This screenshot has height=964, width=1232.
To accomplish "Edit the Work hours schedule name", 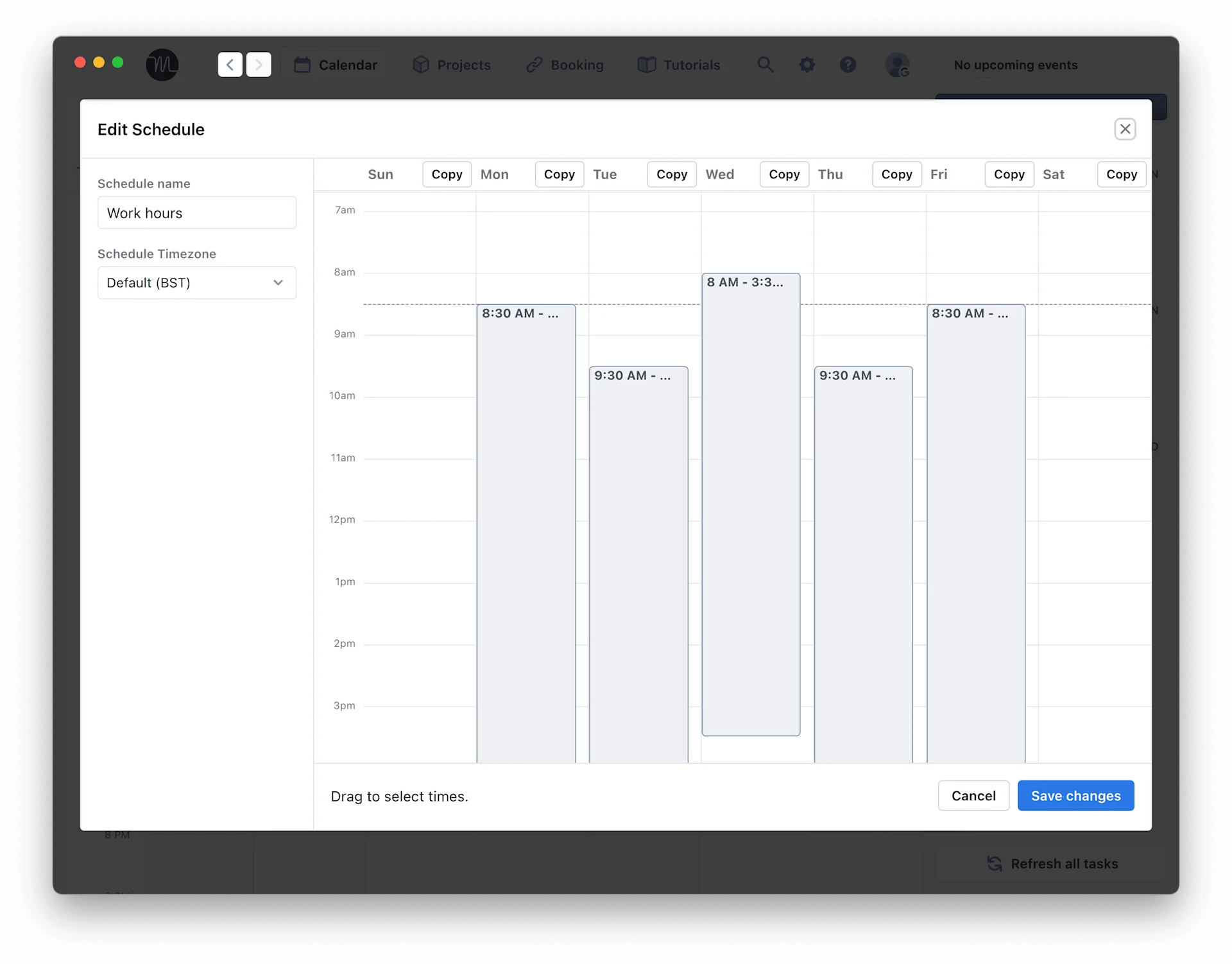I will (x=196, y=212).
